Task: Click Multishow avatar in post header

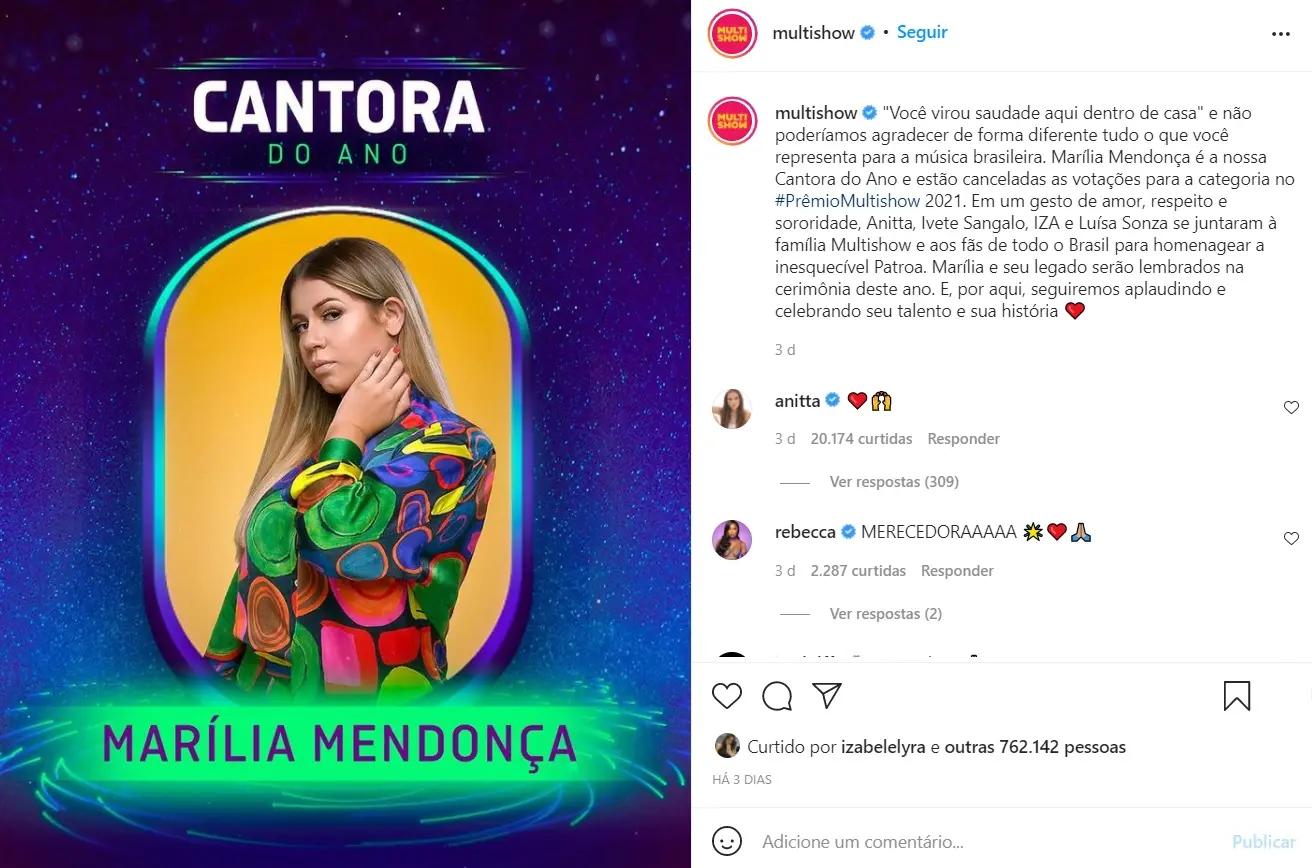Action: click(x=732, y=33)
